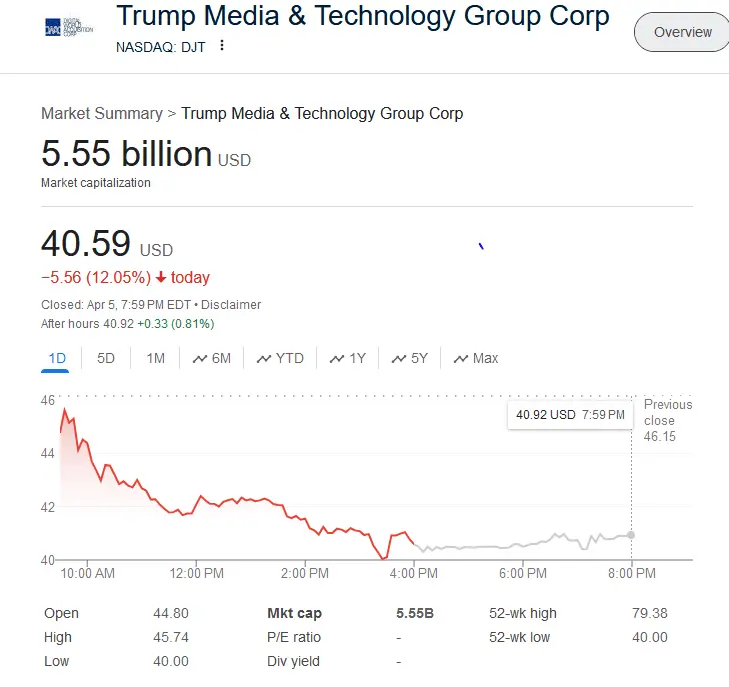Open the Market Summary breadcrumb link
Viewport: 729px width, 687px height.
click(x=101, y=114)
